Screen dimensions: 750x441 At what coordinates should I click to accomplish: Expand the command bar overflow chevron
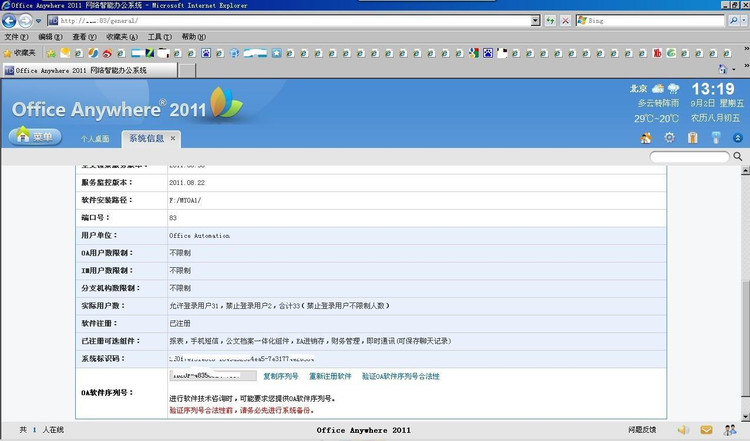point(746,66)
